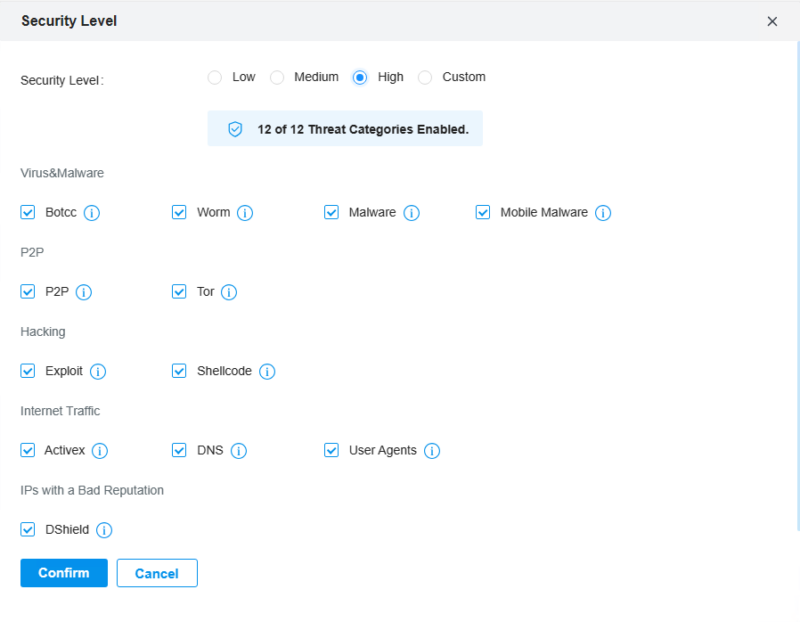The image size is (800, 622).
Task: View the DShield info icon
Action: click(105, 529)
